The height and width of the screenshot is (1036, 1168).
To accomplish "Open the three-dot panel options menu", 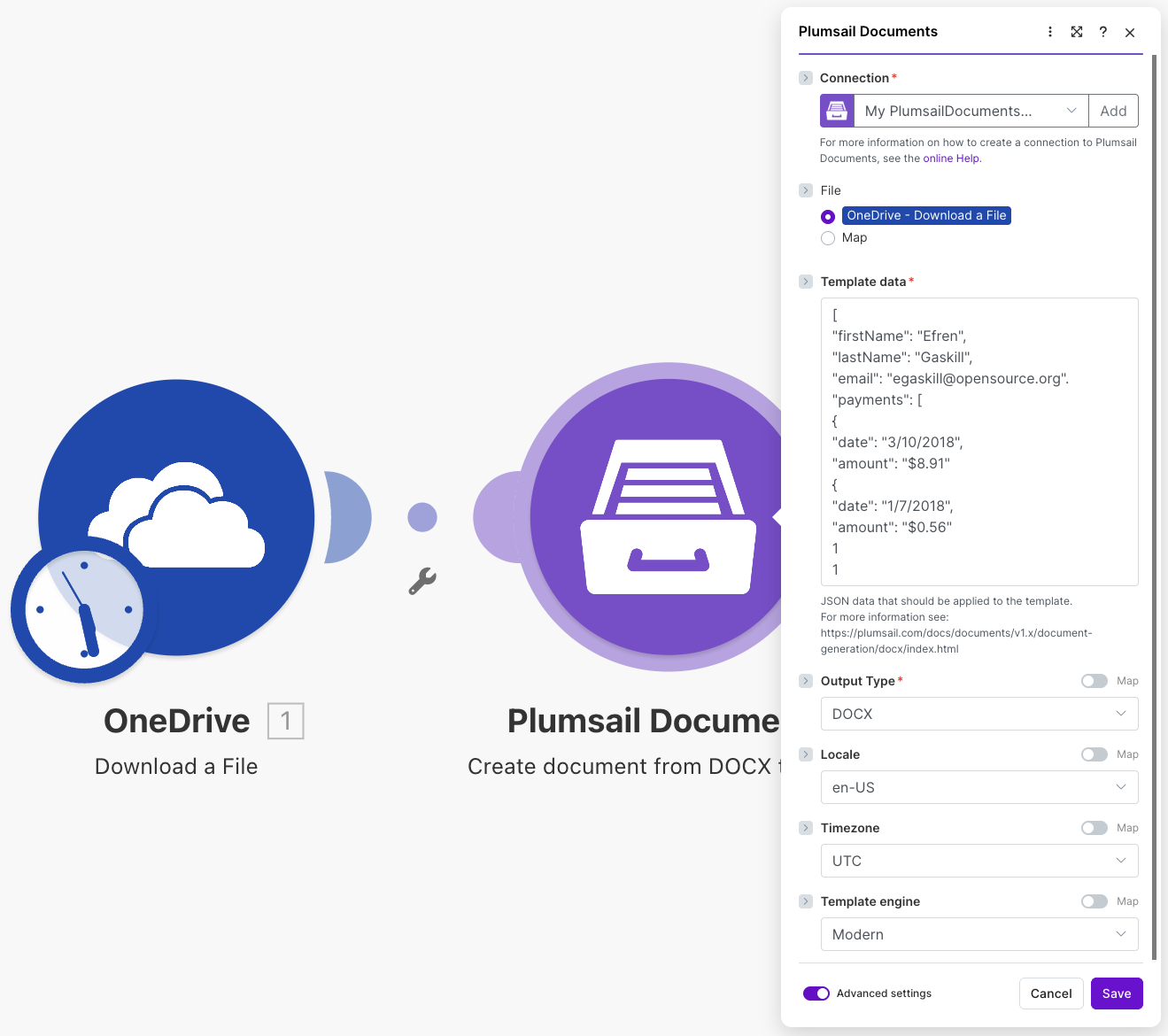I will (x=1050, y=32).
